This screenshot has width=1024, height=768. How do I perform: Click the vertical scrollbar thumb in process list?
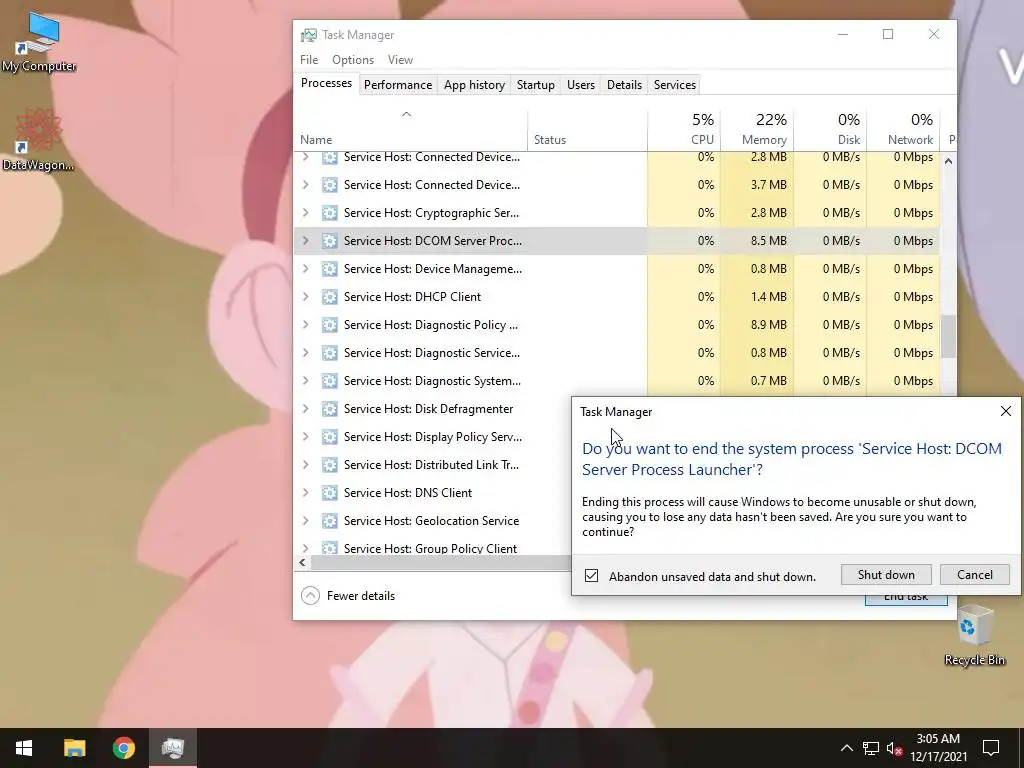[x=948, y=336]
